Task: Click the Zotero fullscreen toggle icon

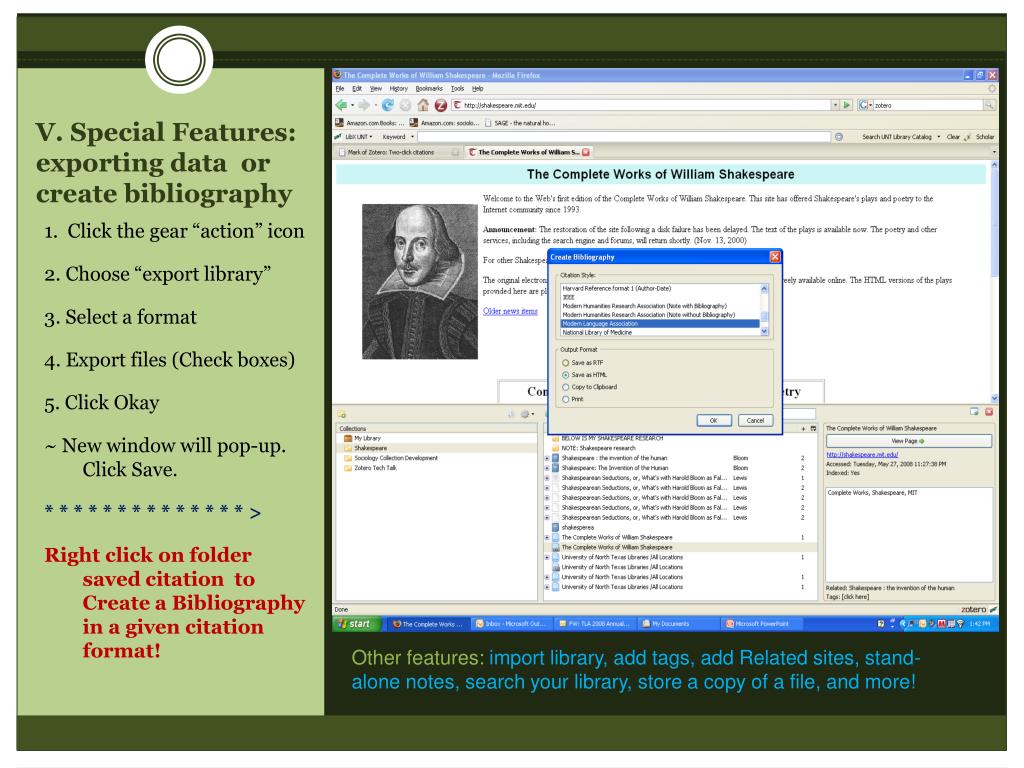Action: point(974,411)
